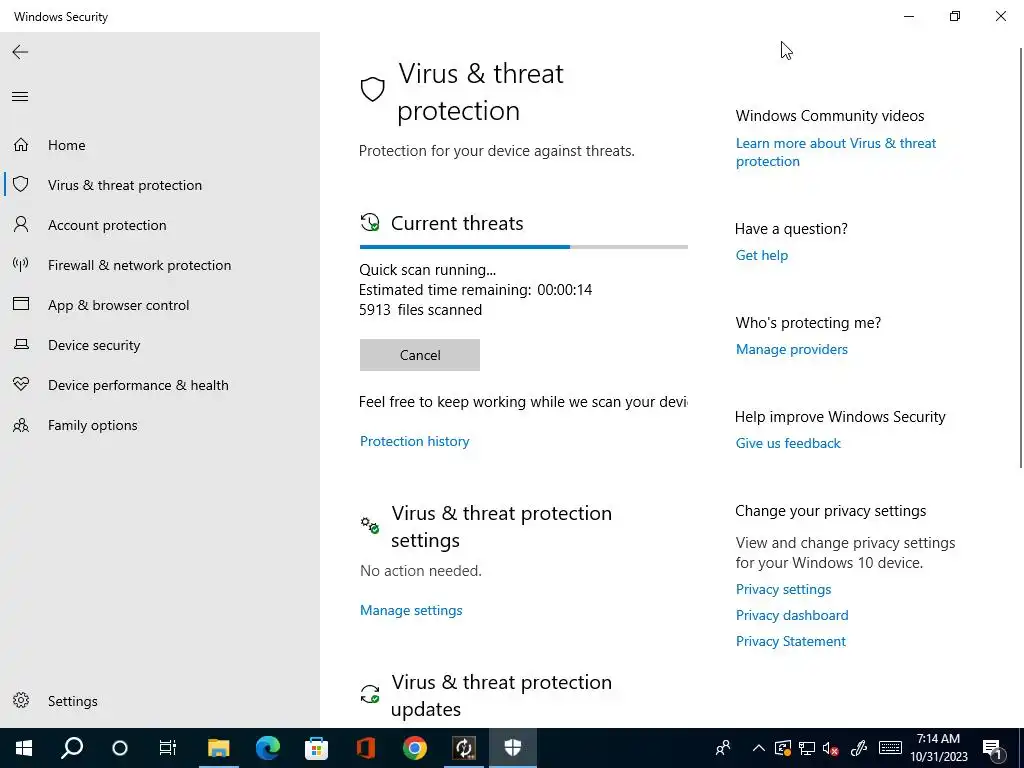Open Task View in taskbar
The width and height of the screenshot is (1024, 768).
(x=168, y=748)
